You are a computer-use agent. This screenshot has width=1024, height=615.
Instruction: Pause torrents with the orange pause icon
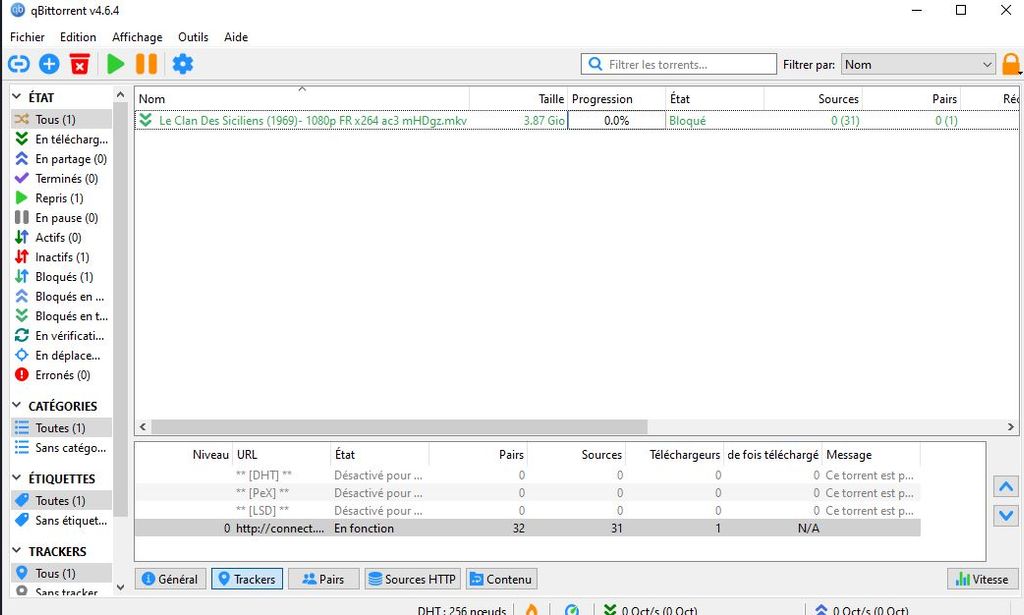pos(146,64)
